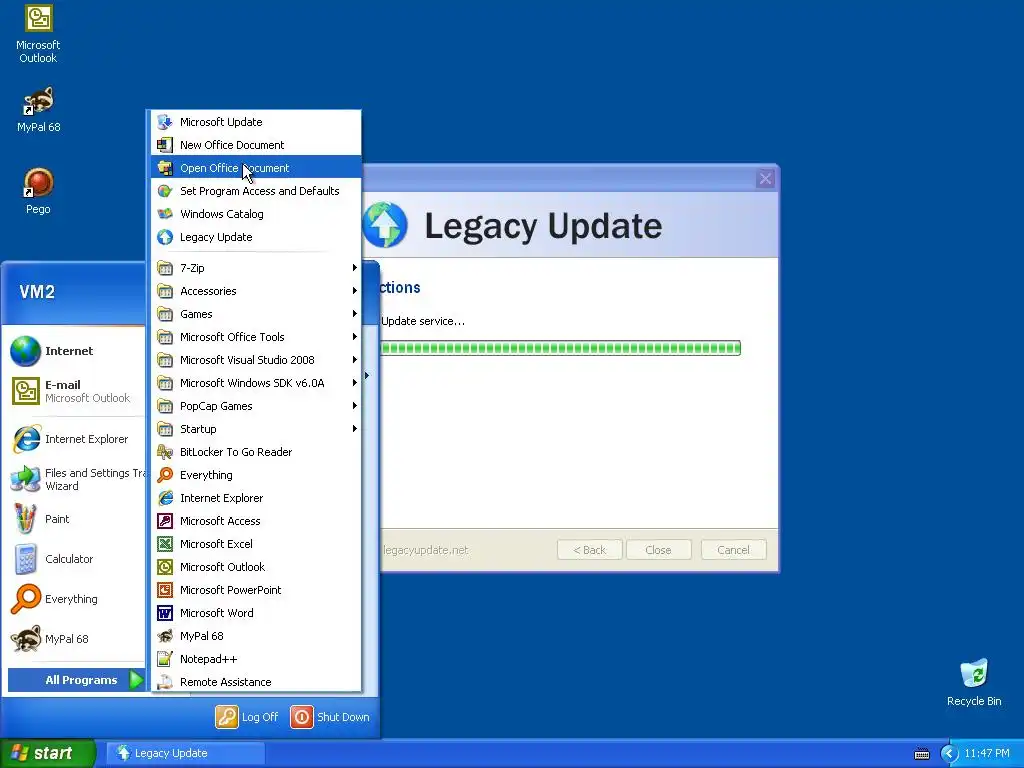
Task: Select Open Office Document entry
Action: [255, 168]
